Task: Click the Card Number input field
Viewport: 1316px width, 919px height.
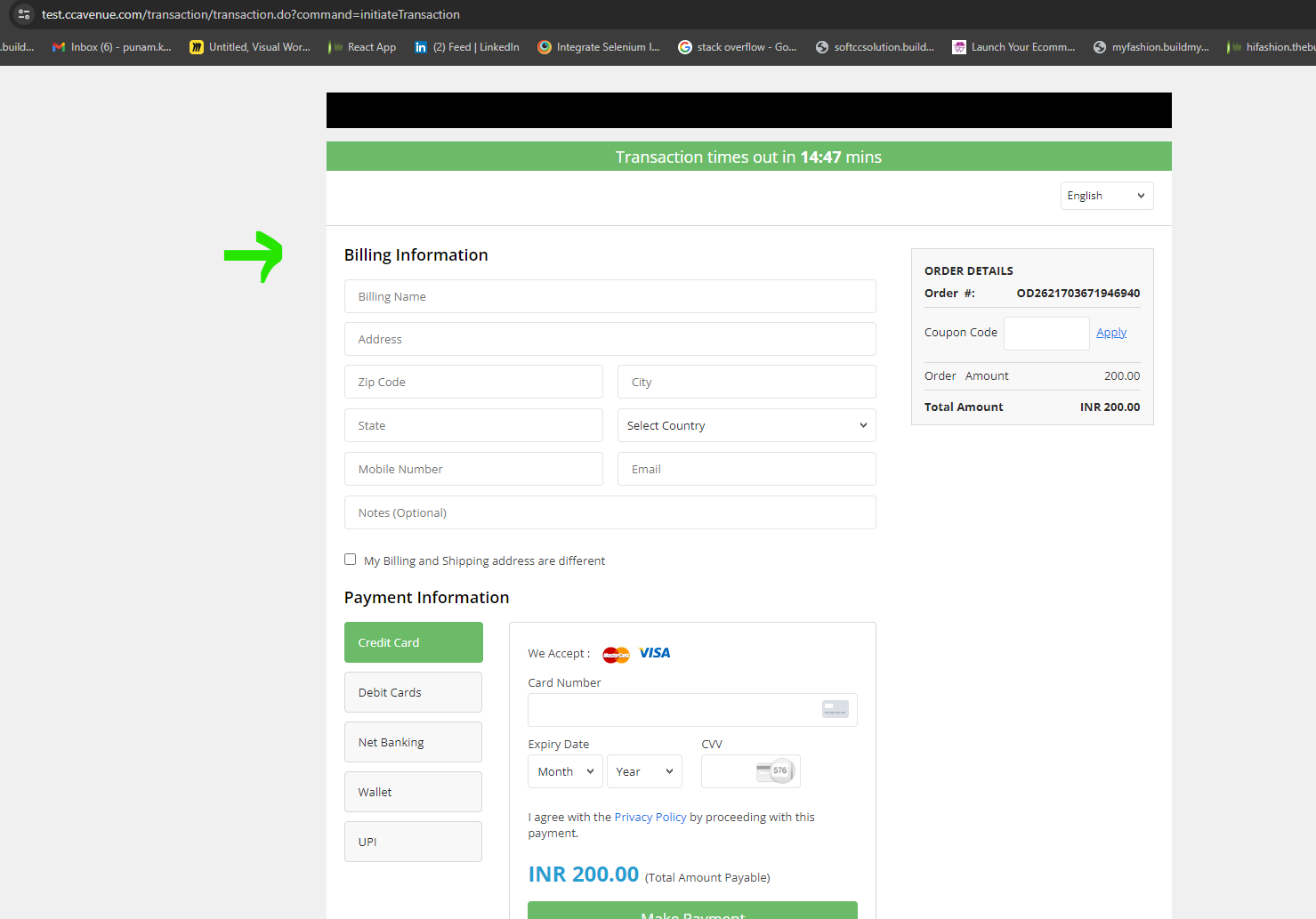Action: coord(692,710)
